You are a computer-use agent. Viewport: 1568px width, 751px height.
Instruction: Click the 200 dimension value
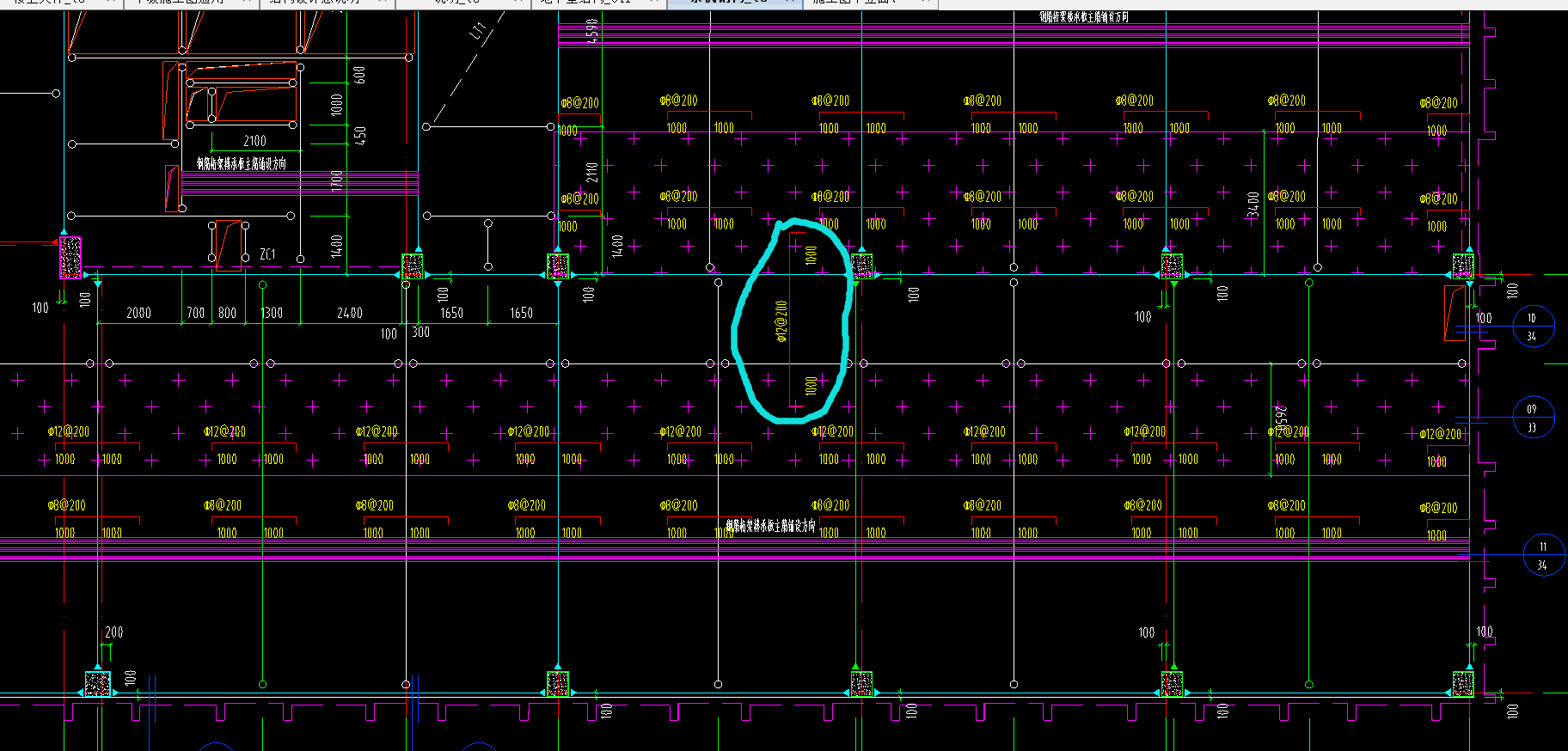pos(113,632)
